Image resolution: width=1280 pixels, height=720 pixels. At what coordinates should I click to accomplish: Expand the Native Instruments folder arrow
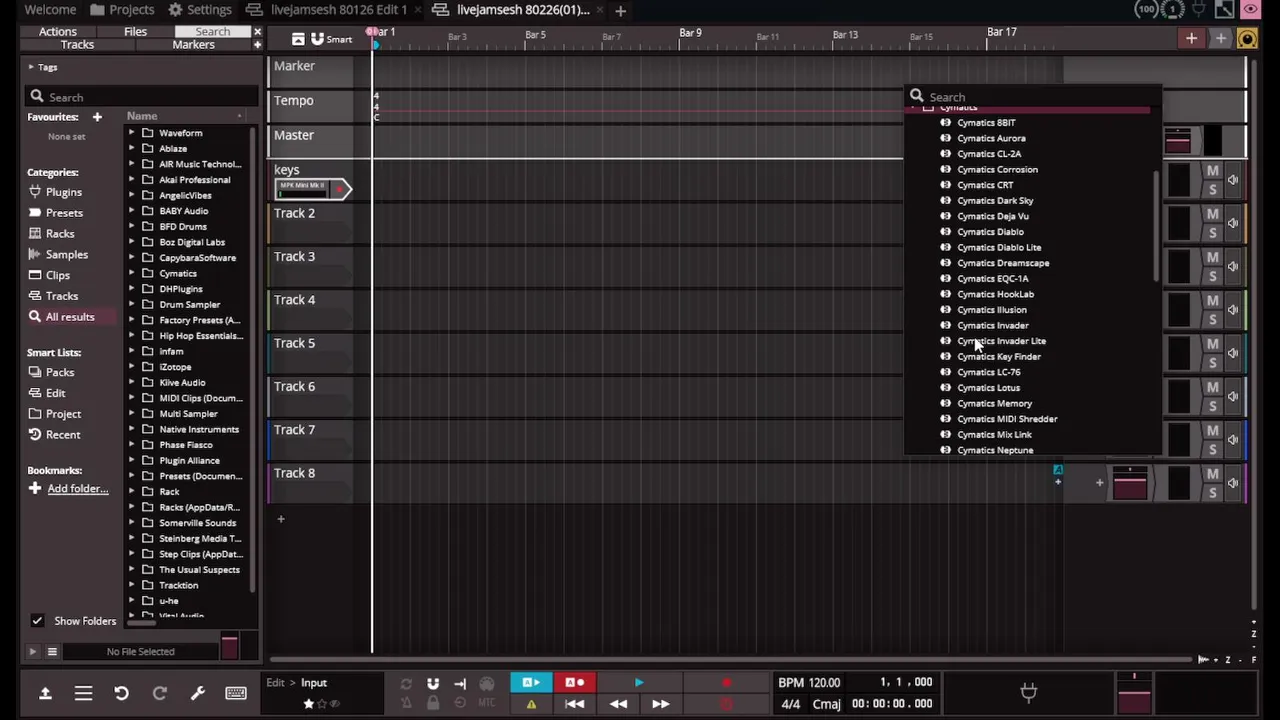pos(132,429)
